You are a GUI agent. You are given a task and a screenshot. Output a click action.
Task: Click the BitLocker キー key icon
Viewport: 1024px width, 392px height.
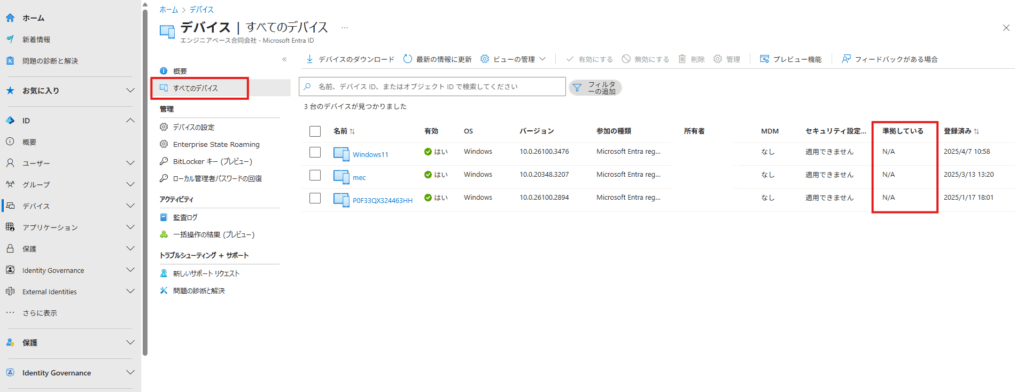164,161
